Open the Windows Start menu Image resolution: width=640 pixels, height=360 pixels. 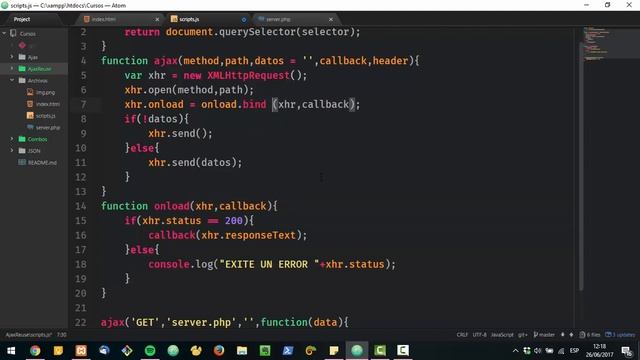(x=11, y=351)
